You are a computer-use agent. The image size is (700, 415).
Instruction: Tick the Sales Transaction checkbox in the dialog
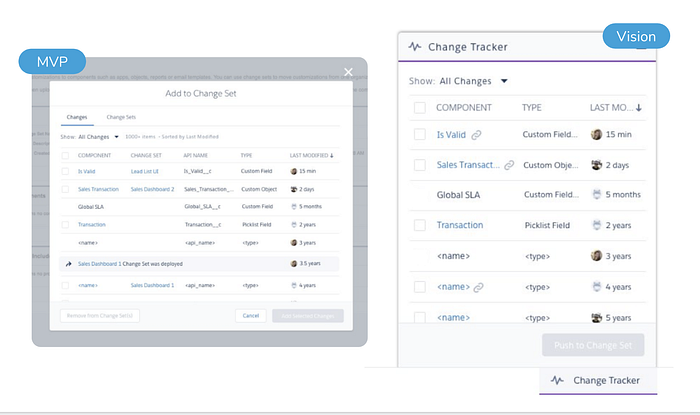point(66,189)
